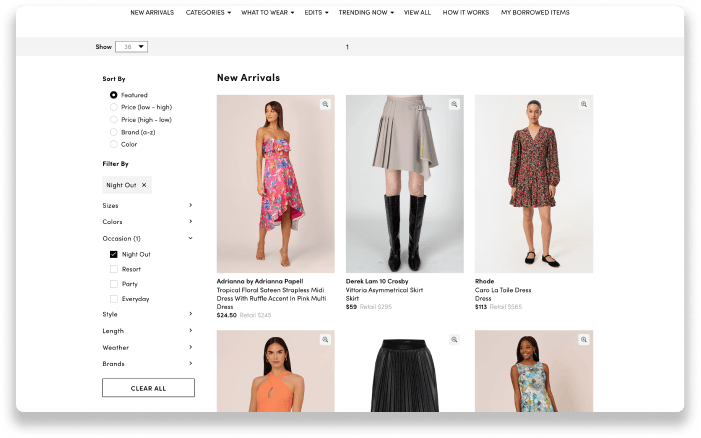Image resolution: width=701 pixels, height=438 pixels.
Task: Expand the Length filter
Action: coord(148,331)
